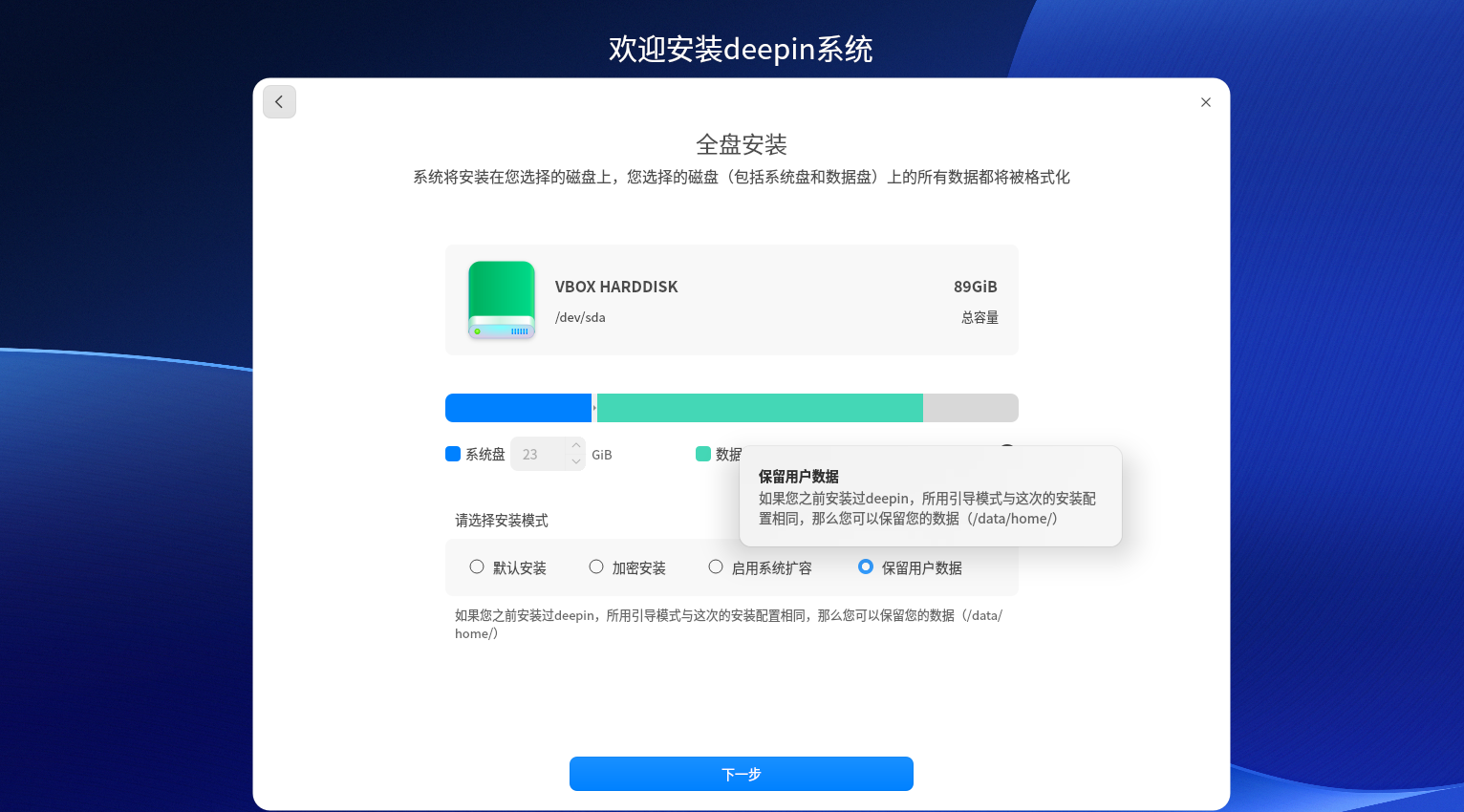Screen dimensions: 1464x812
Task: Click the teal data disk bar segment
Action: 760,408
